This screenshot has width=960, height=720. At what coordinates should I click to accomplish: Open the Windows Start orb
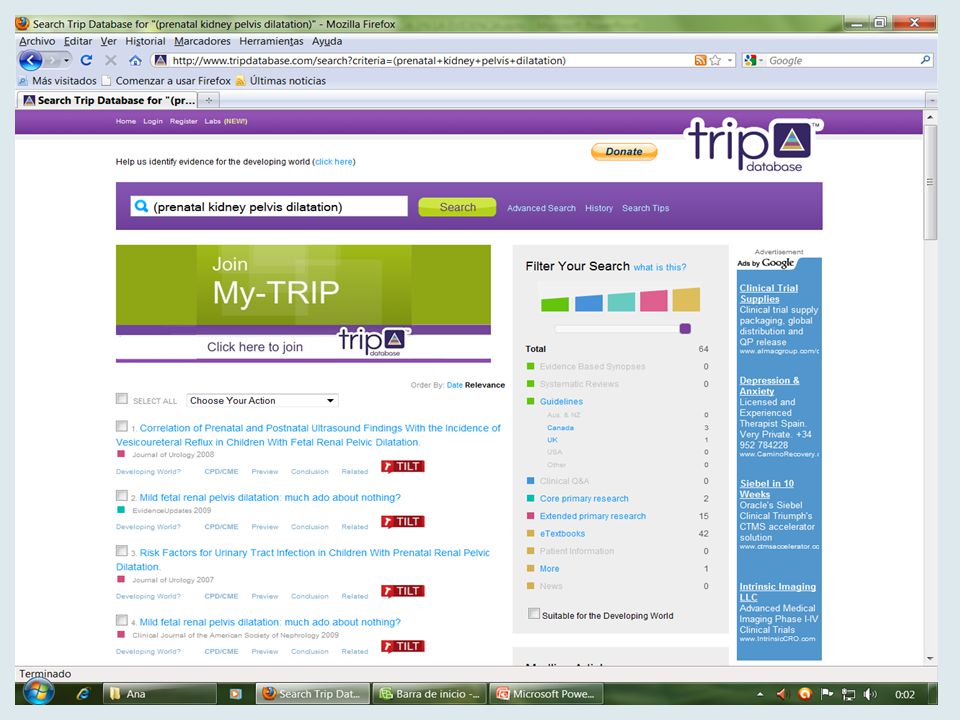coord(39,693)
